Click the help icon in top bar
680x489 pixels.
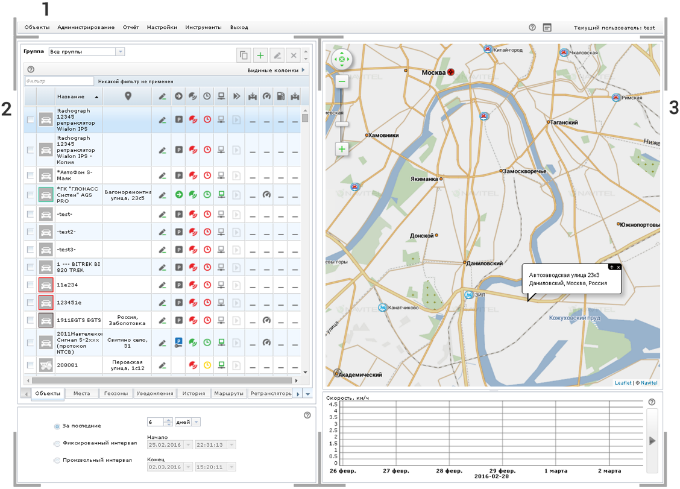click(x=532, y=28)
